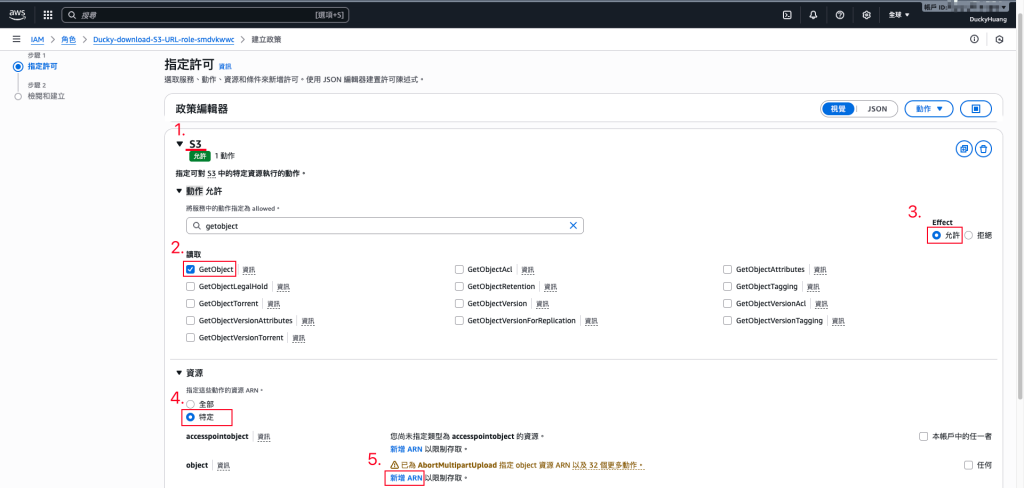Check GetObjectVersionForReplication action
Viewport: 1024px width, 488px height.
point(459,321)
